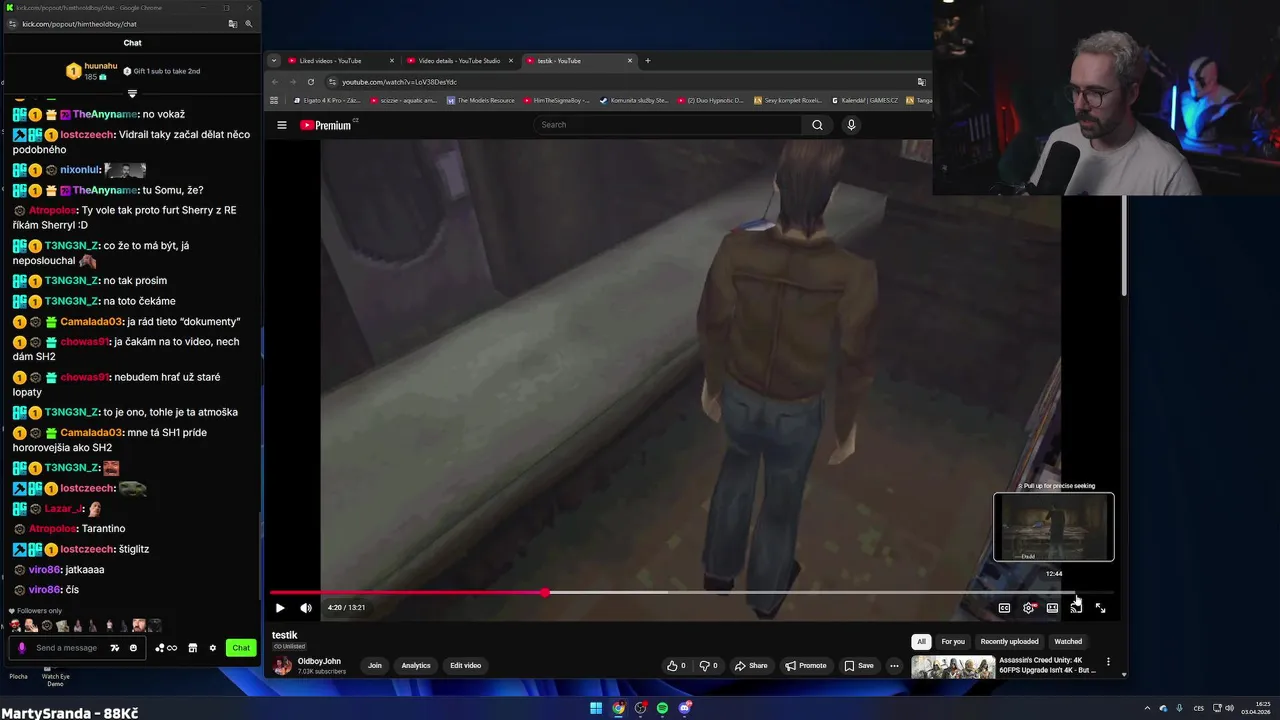This screenshot has height=720, width=1280.
Task: Send message with green Chat button
Action: click(241, 648)
